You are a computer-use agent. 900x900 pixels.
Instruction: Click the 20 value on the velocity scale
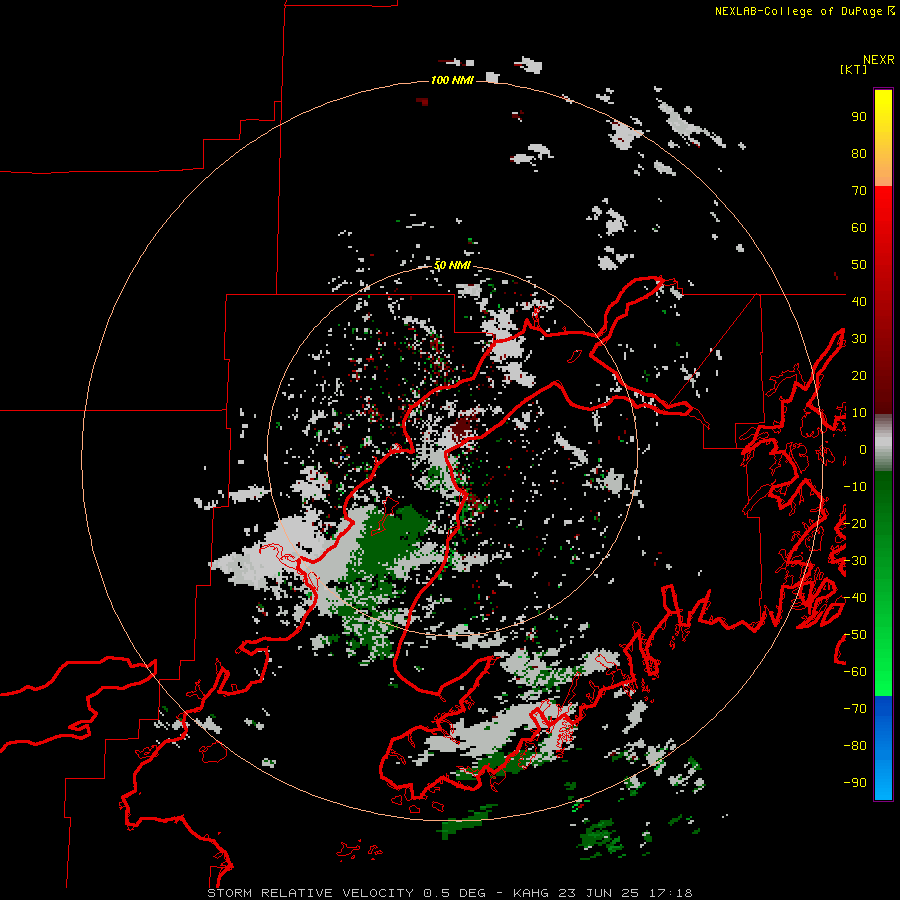click(x=859, y=375)
